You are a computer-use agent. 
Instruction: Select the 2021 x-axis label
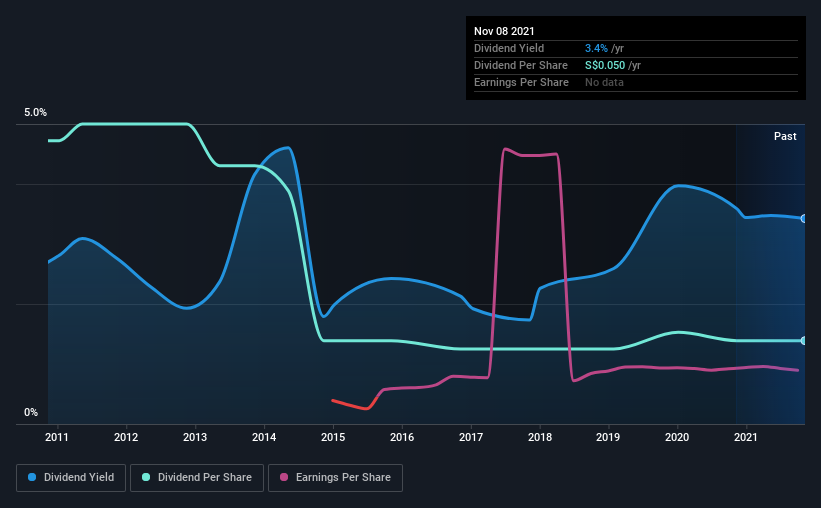click(746, 437)
